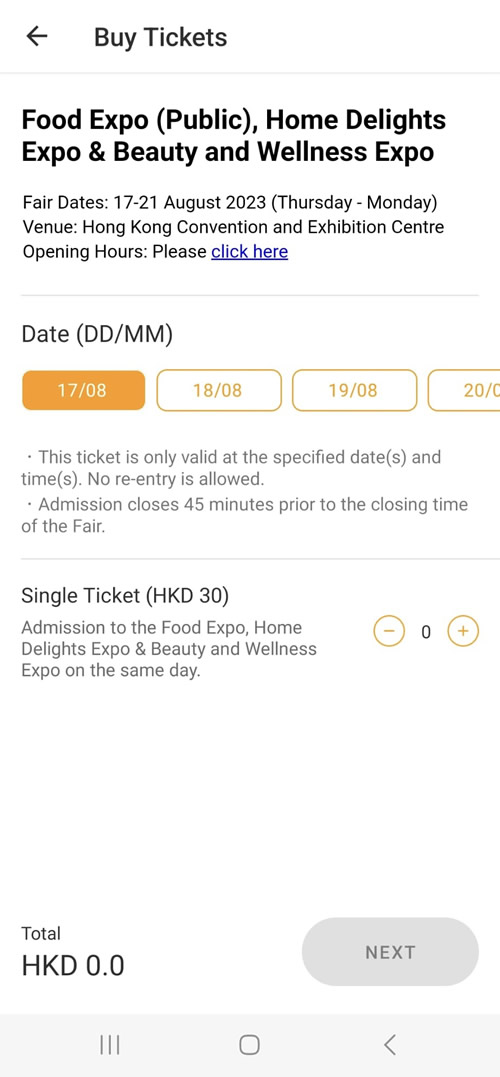This screenshot has width=500, height=1077.
Task: Tap the Date (DD/MM) section label
Action: point(98,335)
